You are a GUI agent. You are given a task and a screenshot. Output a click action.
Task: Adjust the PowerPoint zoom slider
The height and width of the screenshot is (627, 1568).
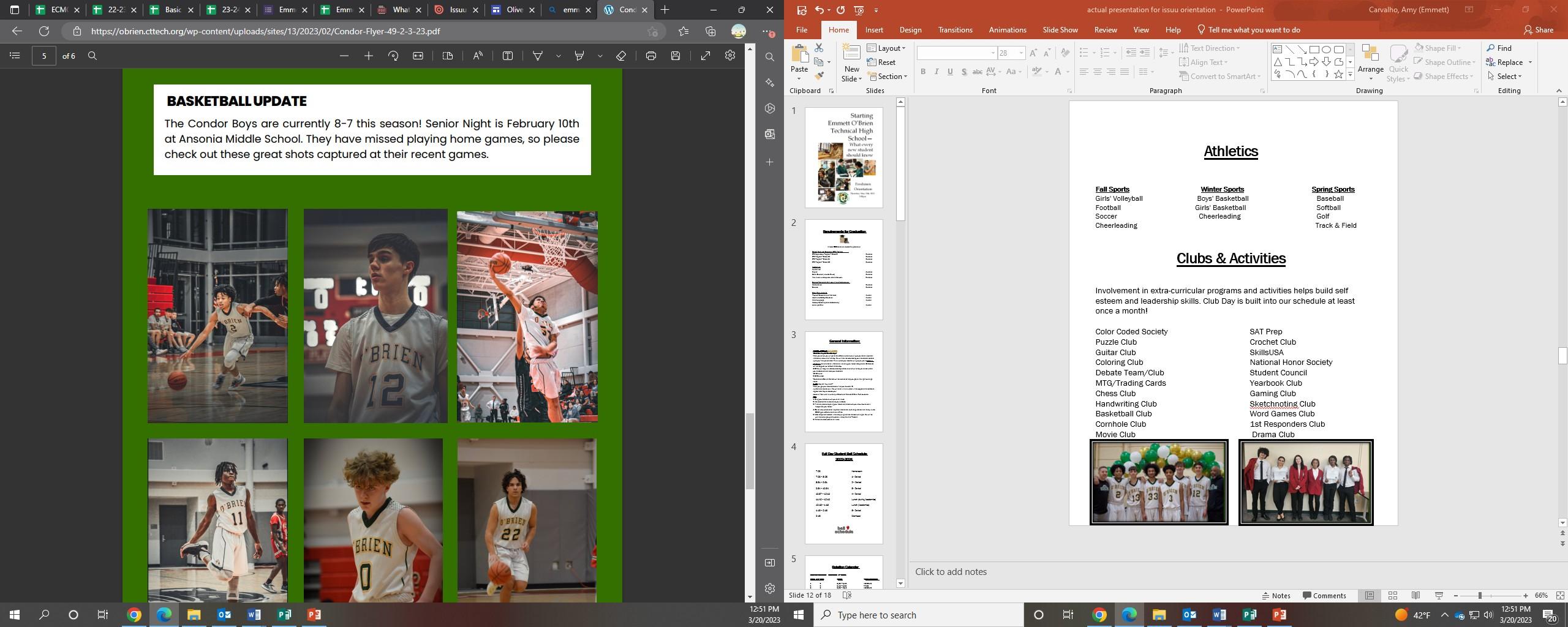pyautogui.click(x=1479, y=596)
